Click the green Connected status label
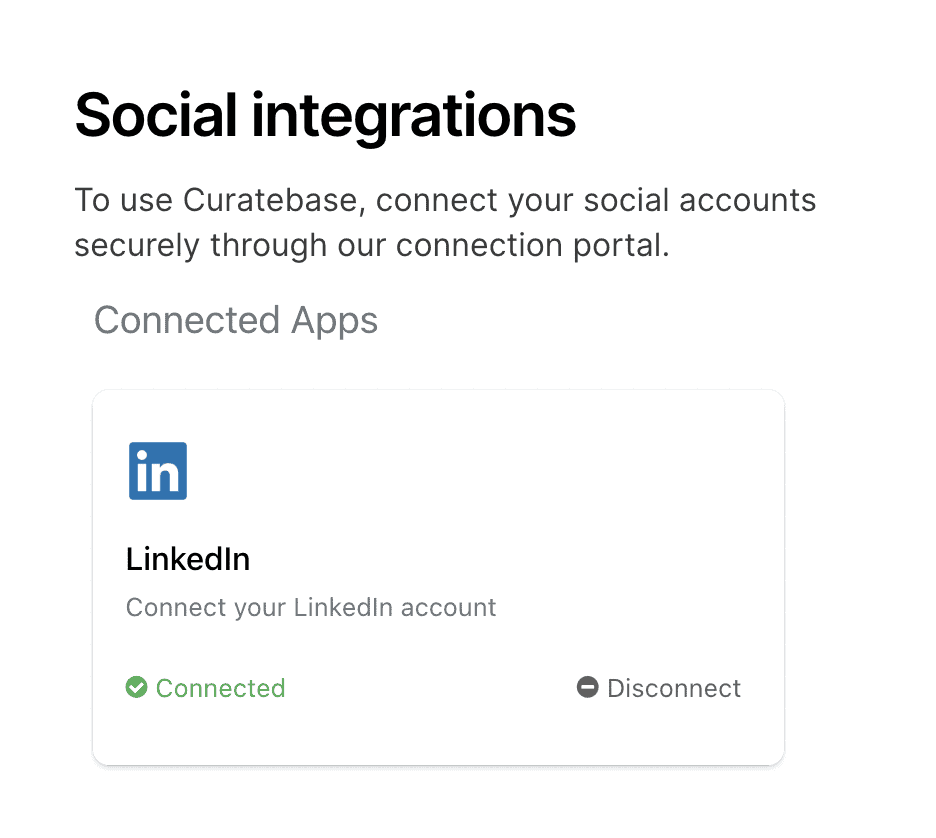Screen dimensions: 936x838 coord(220,688)
